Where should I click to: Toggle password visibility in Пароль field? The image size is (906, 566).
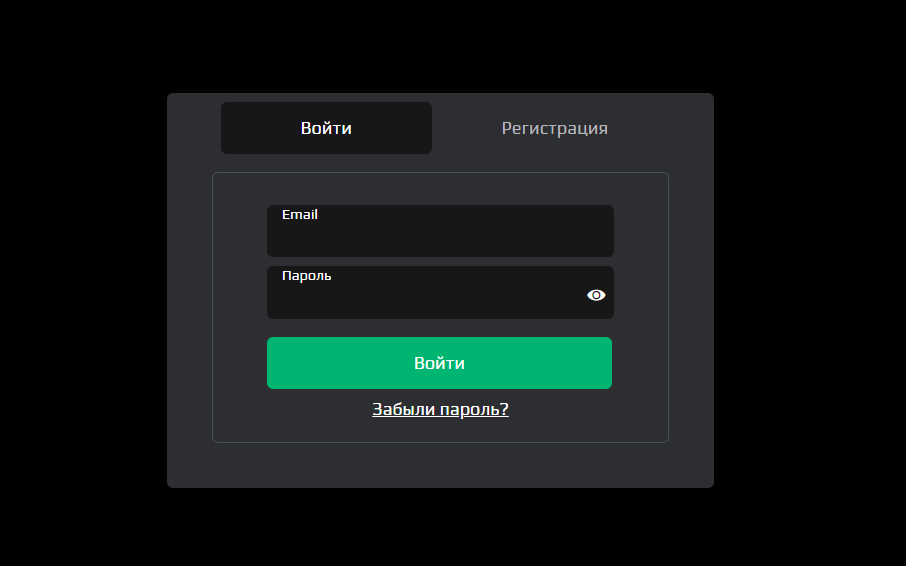click(x=596, y=295)
